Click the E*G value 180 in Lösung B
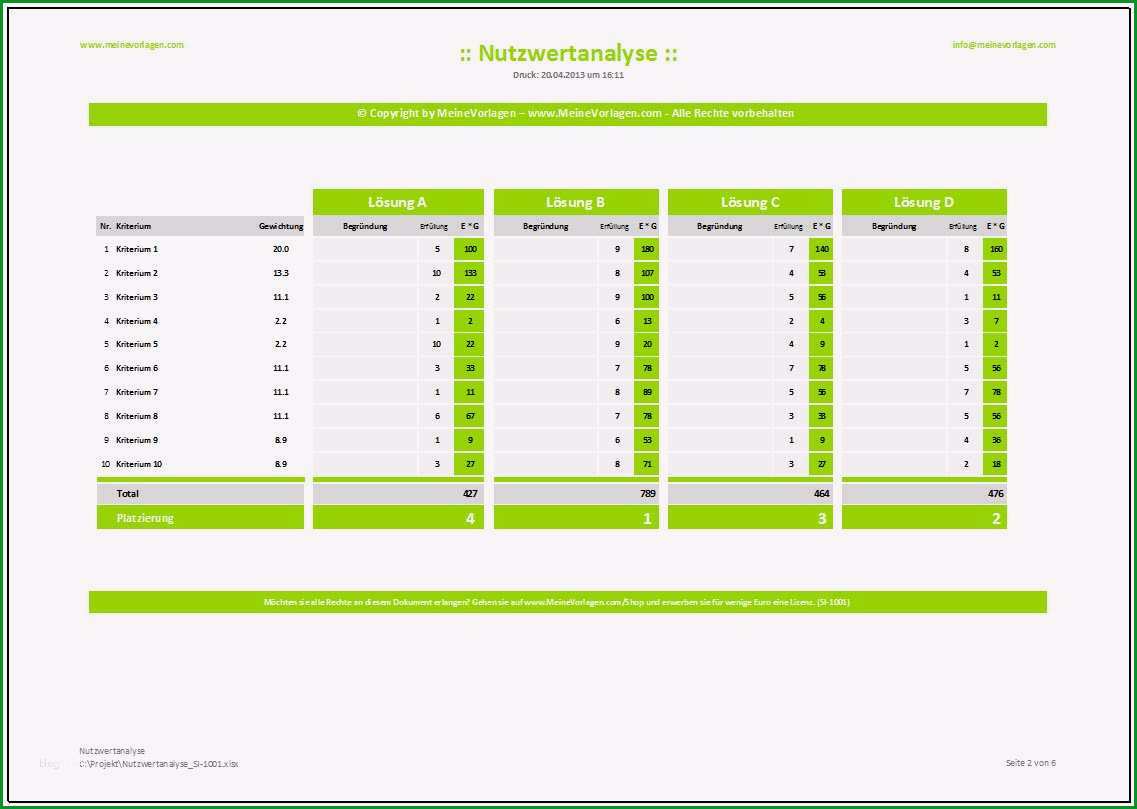Image resolution: width=1137 pixels, height=809 pixels. pyautogui.click(x=647, y=249)
